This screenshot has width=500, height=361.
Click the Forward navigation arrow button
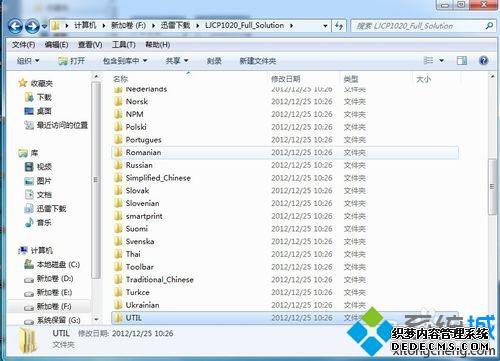click(x=32, y=26)
